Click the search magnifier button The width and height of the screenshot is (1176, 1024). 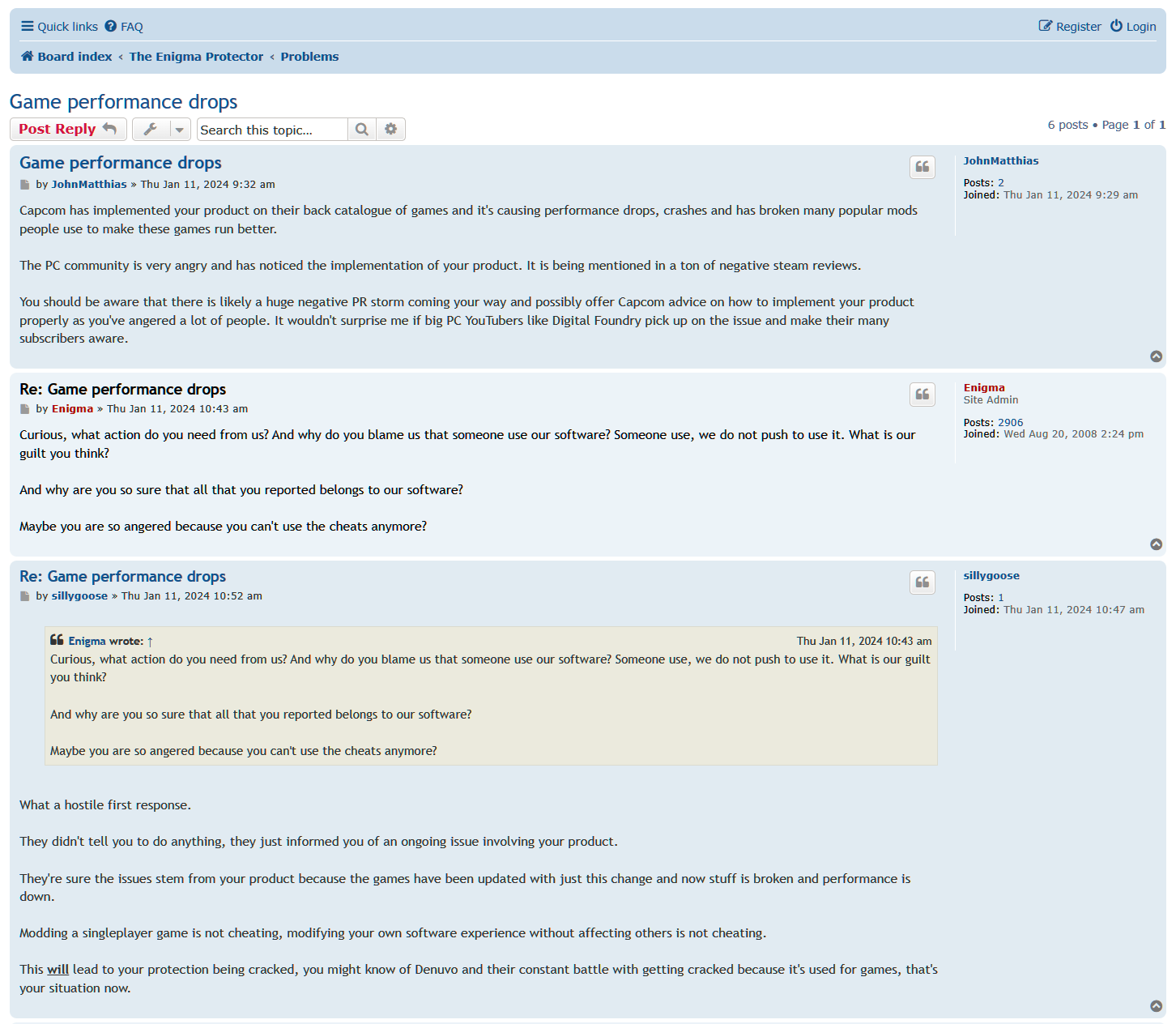[362, 130]
